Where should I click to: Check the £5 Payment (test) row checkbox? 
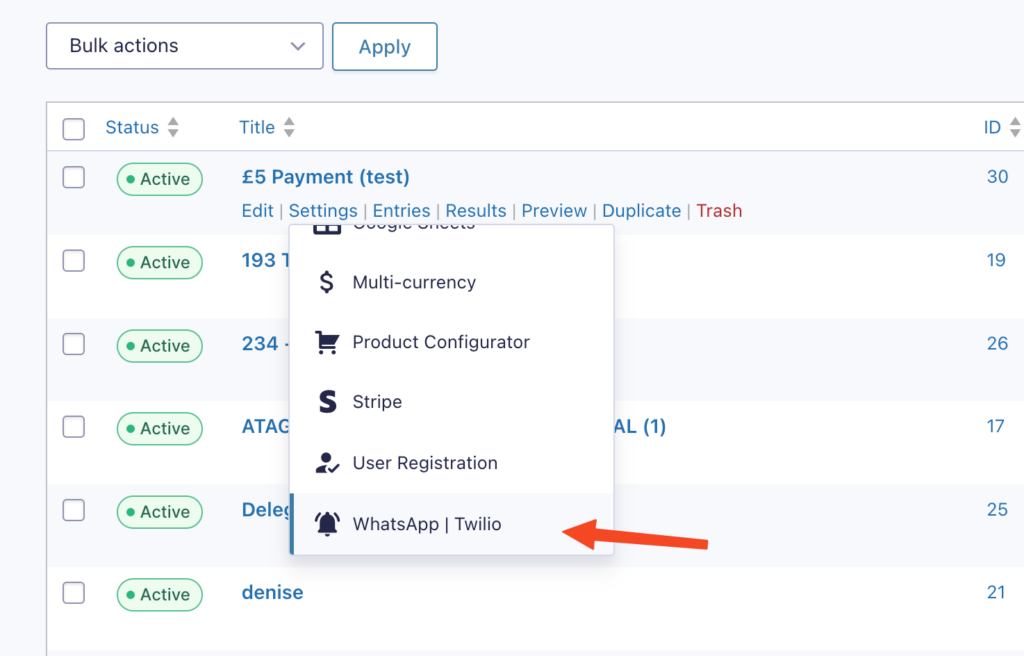(74, 178)
